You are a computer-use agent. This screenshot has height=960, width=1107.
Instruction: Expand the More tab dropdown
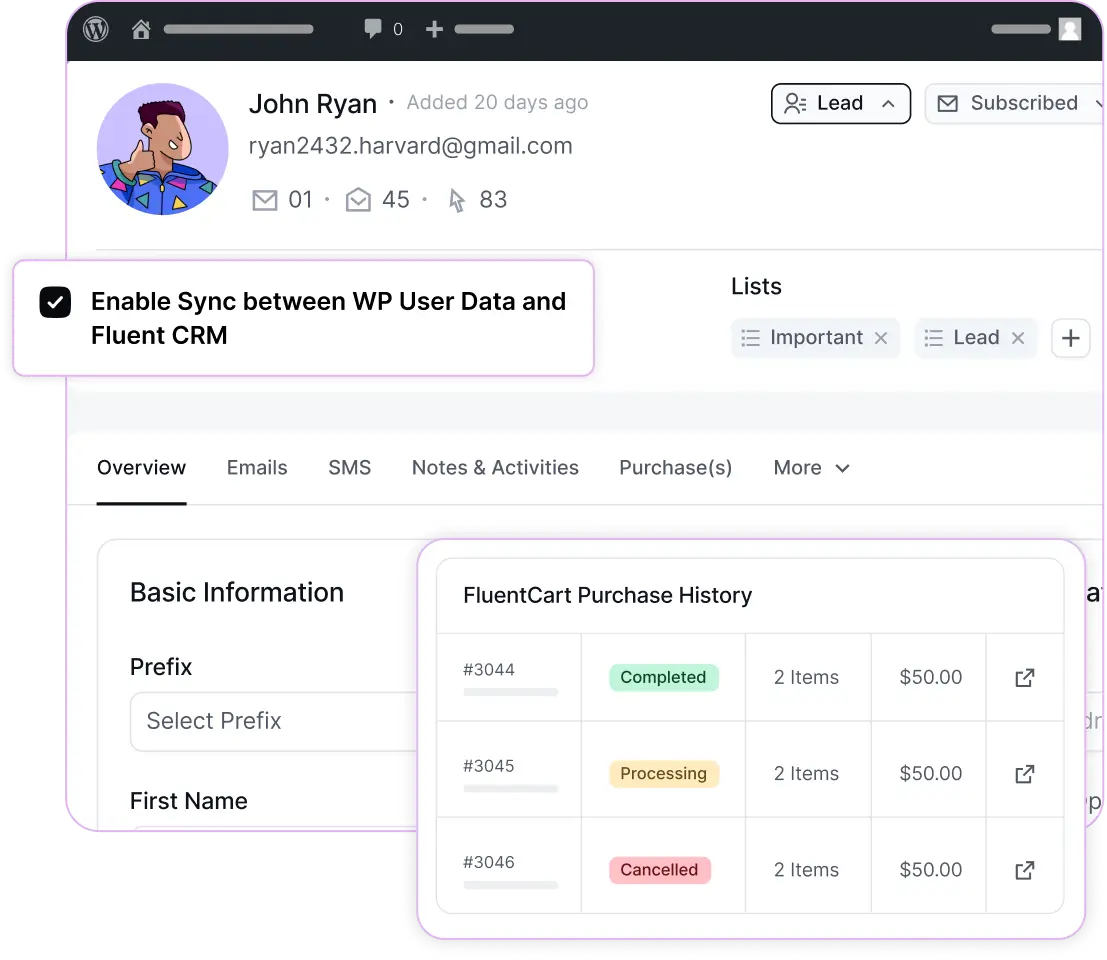811,467
